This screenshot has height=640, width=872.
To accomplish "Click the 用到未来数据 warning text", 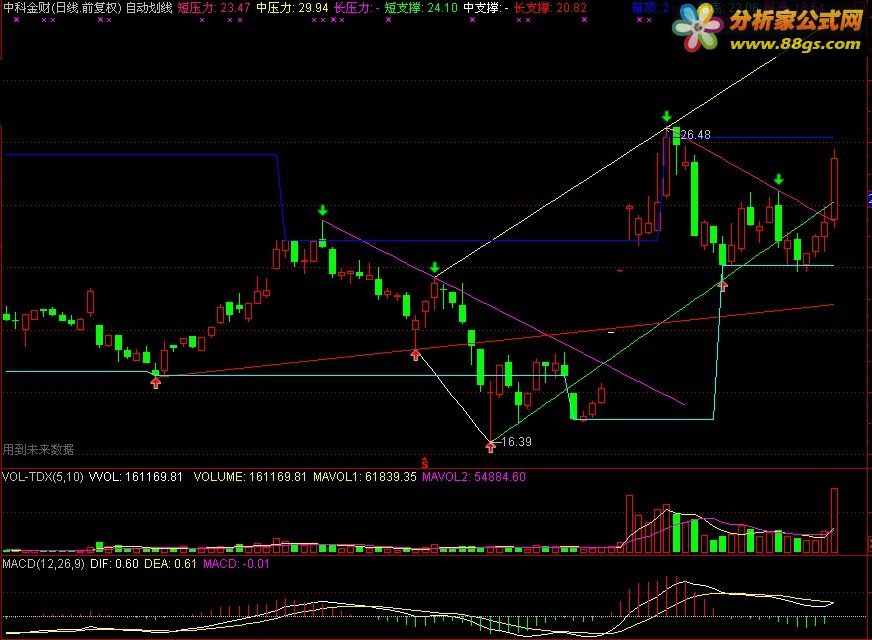I will [38, 449].
